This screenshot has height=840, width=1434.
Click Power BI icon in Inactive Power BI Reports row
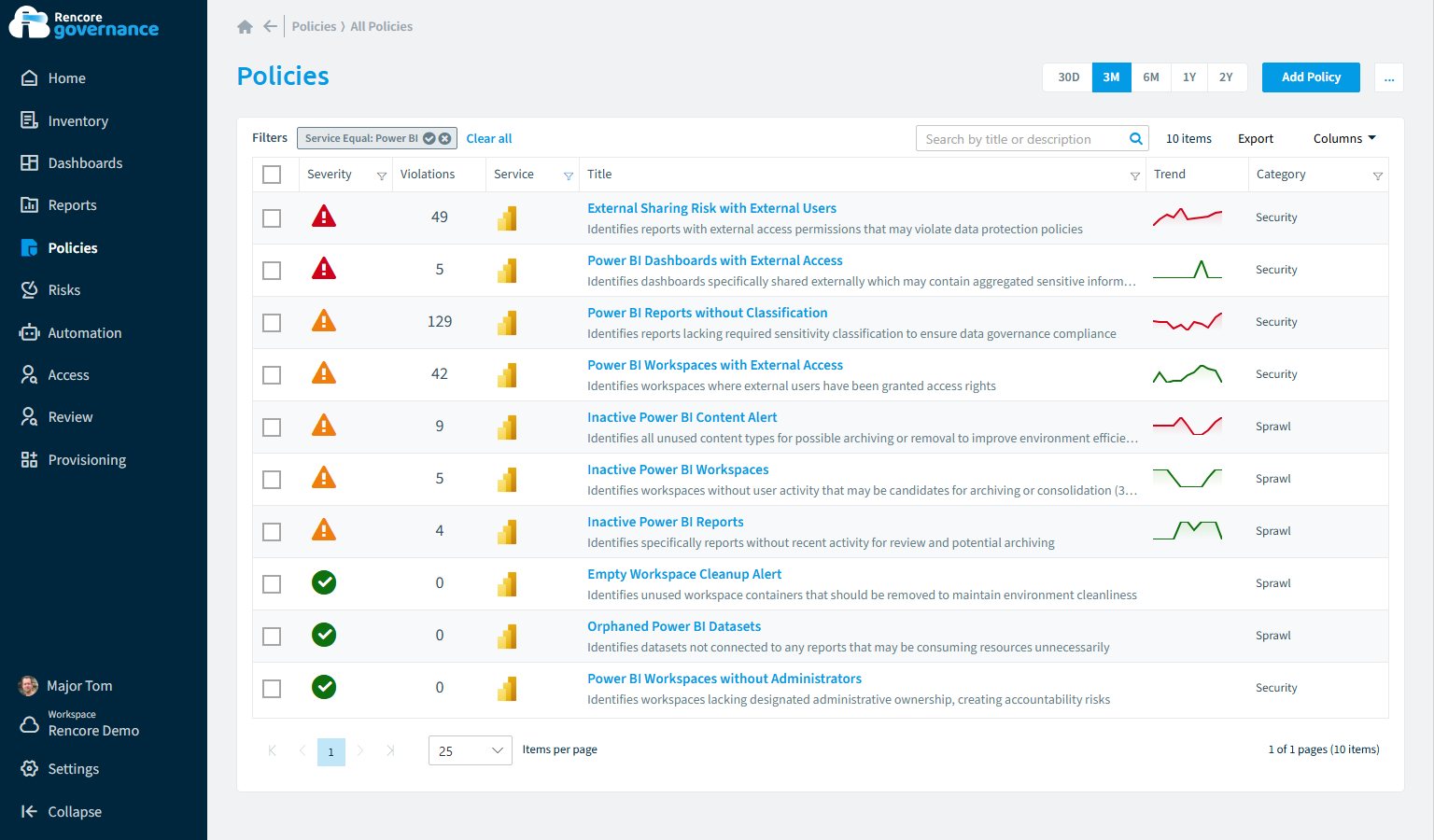point(507,532)
